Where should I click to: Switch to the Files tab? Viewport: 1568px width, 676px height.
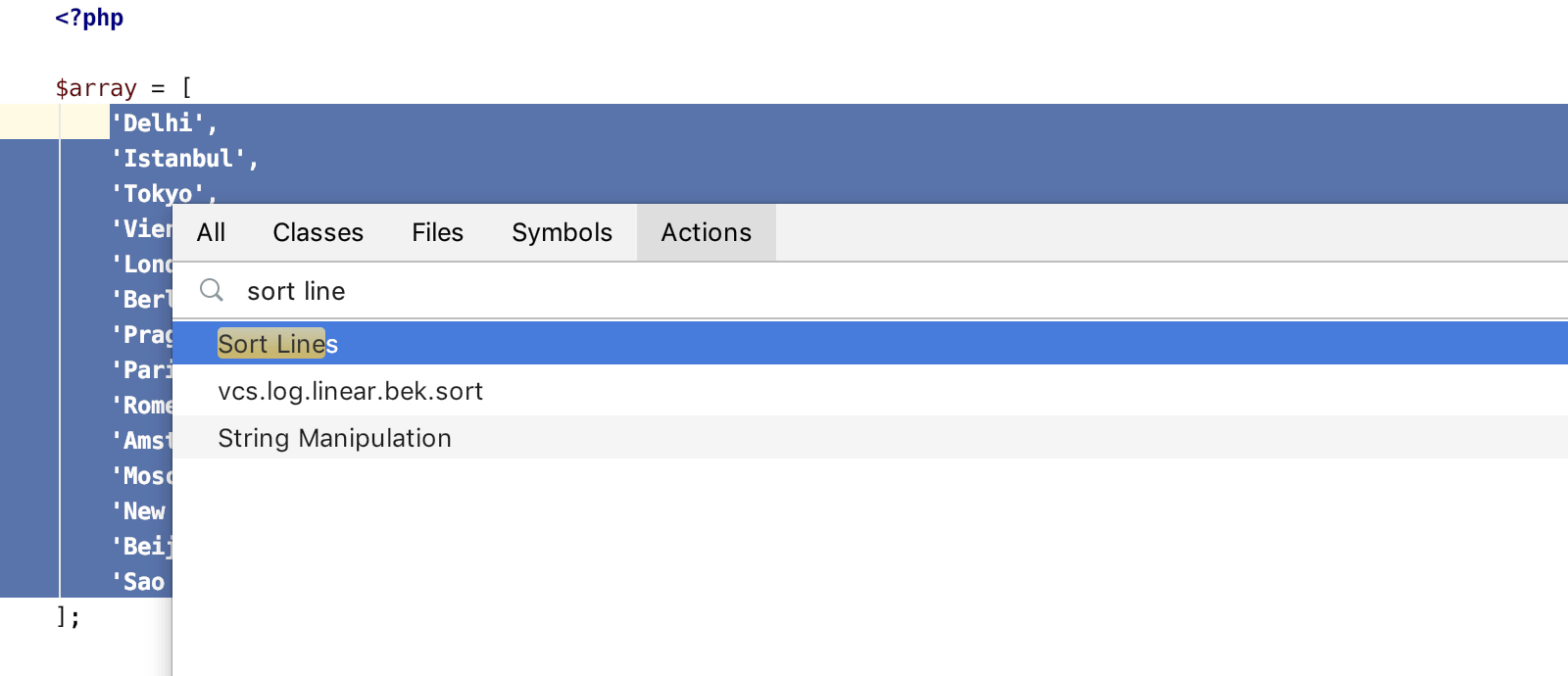437,232
